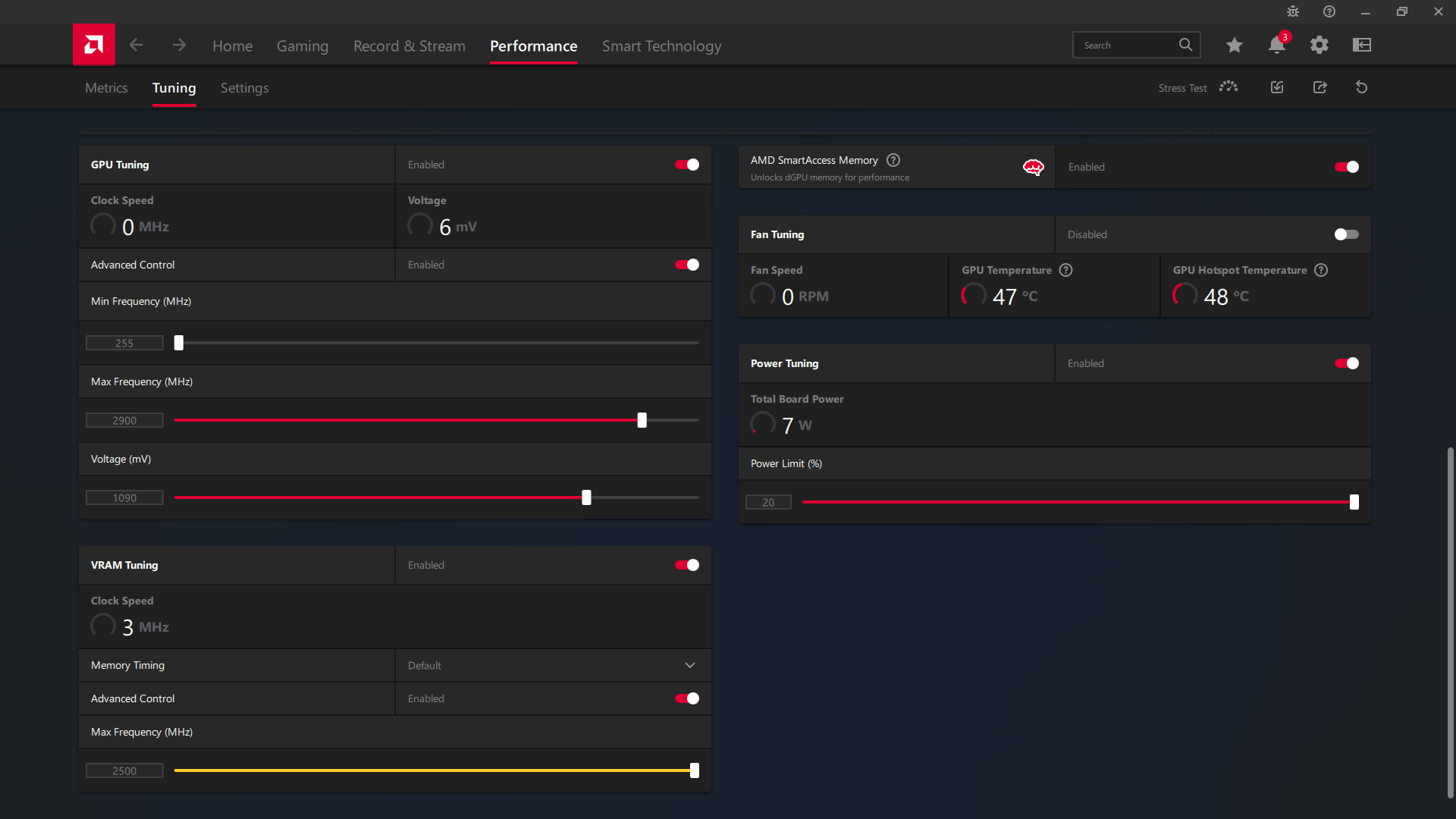
Task: Click the Min Frequency value box 255
Action: [x=124, y=343]
